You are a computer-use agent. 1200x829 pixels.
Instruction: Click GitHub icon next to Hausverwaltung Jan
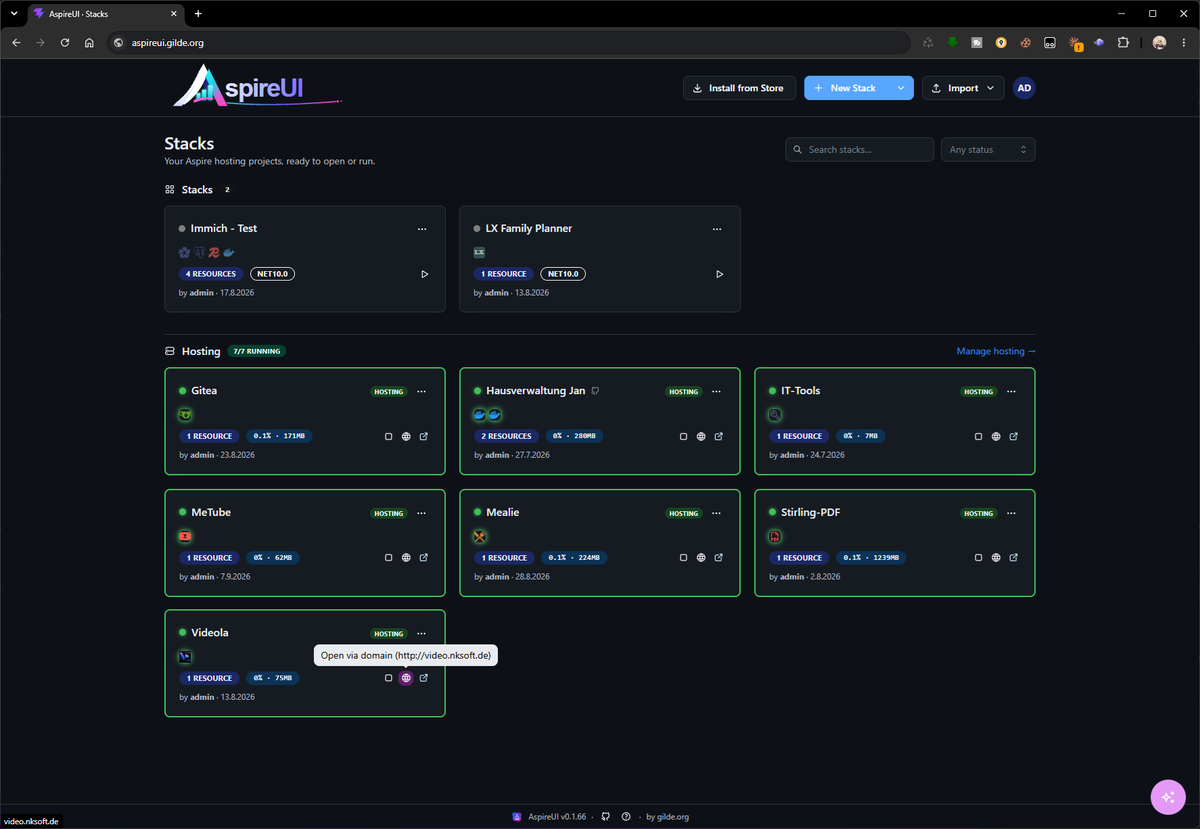tap(595, 391)
